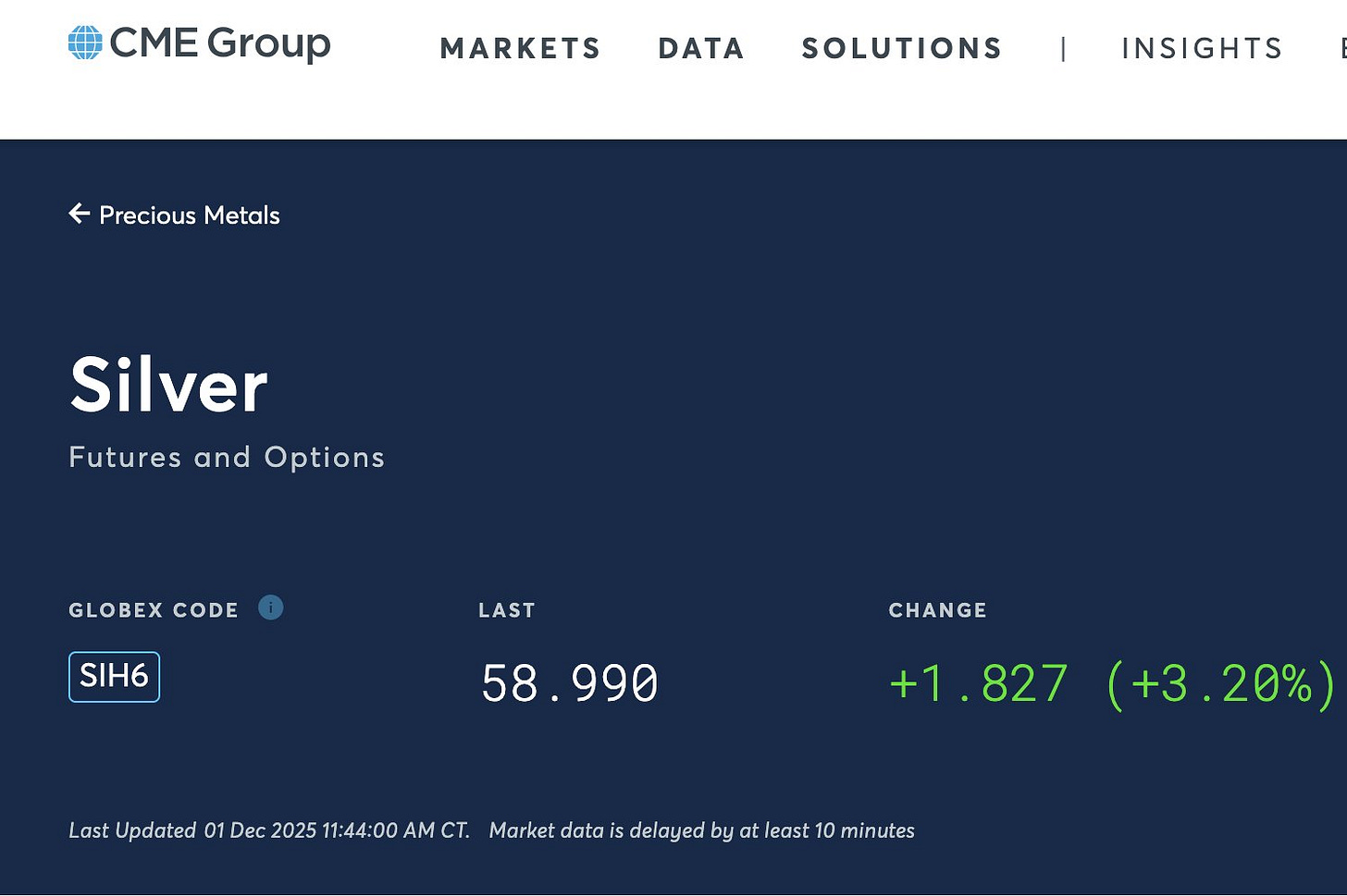Click the back arrow beside Precious Metals

80,215
